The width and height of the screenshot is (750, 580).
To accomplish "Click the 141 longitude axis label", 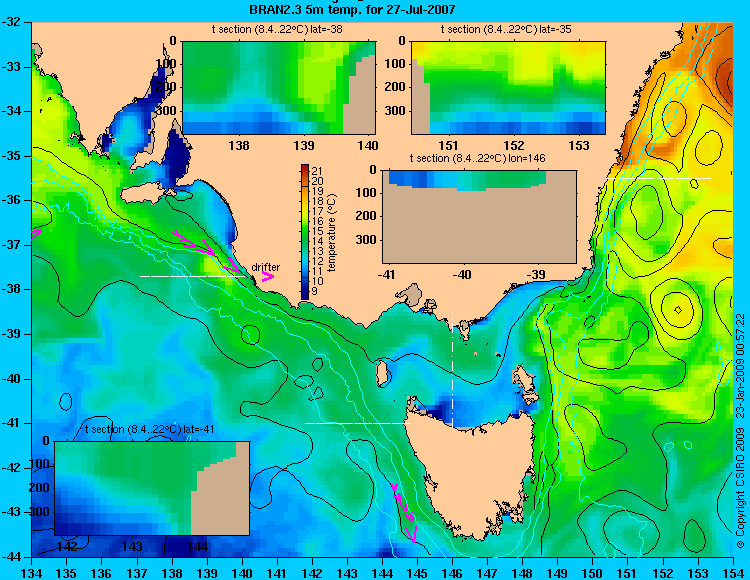I will [277, 573].
